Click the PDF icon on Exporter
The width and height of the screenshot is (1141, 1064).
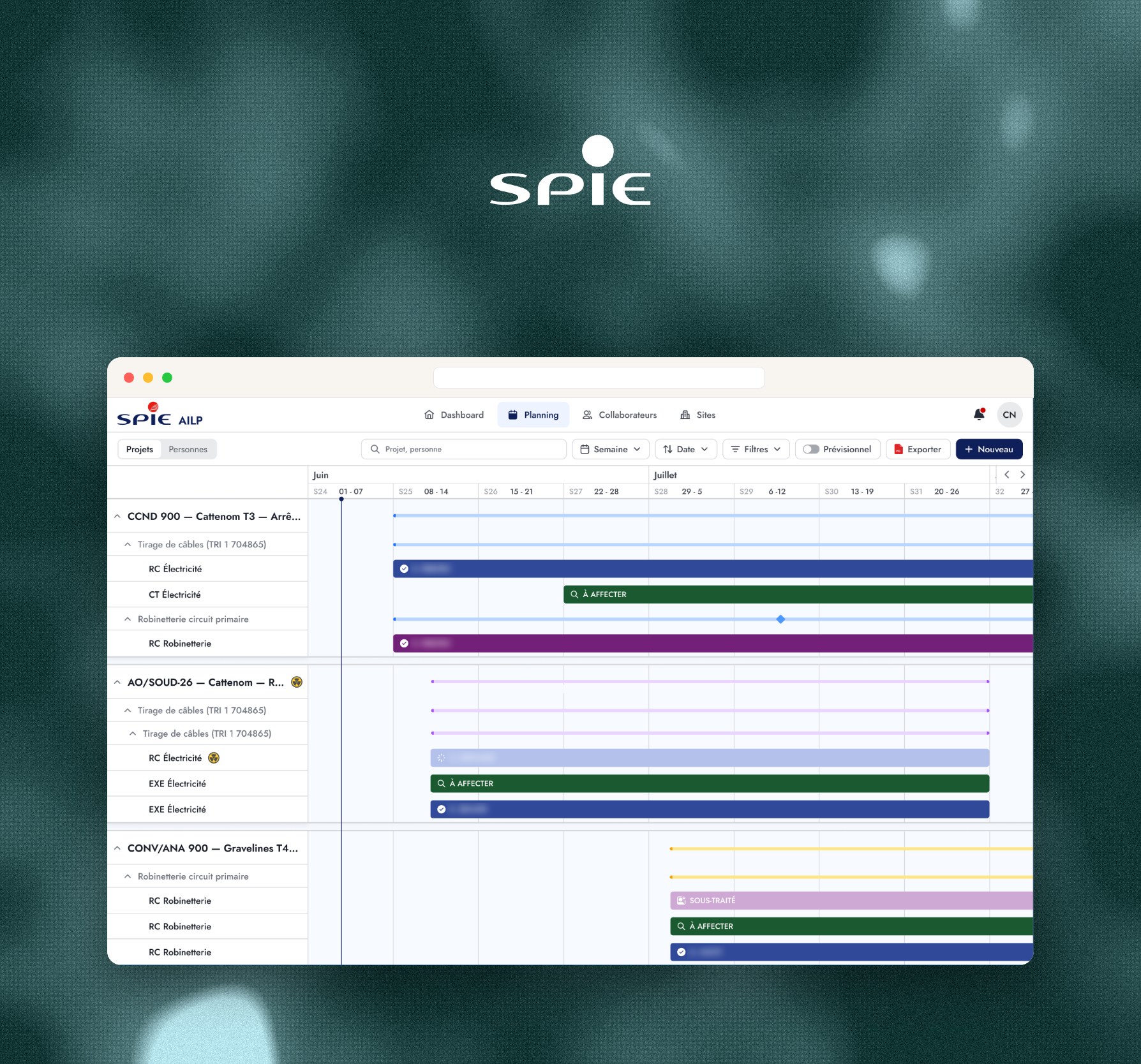tap(899, 449)
